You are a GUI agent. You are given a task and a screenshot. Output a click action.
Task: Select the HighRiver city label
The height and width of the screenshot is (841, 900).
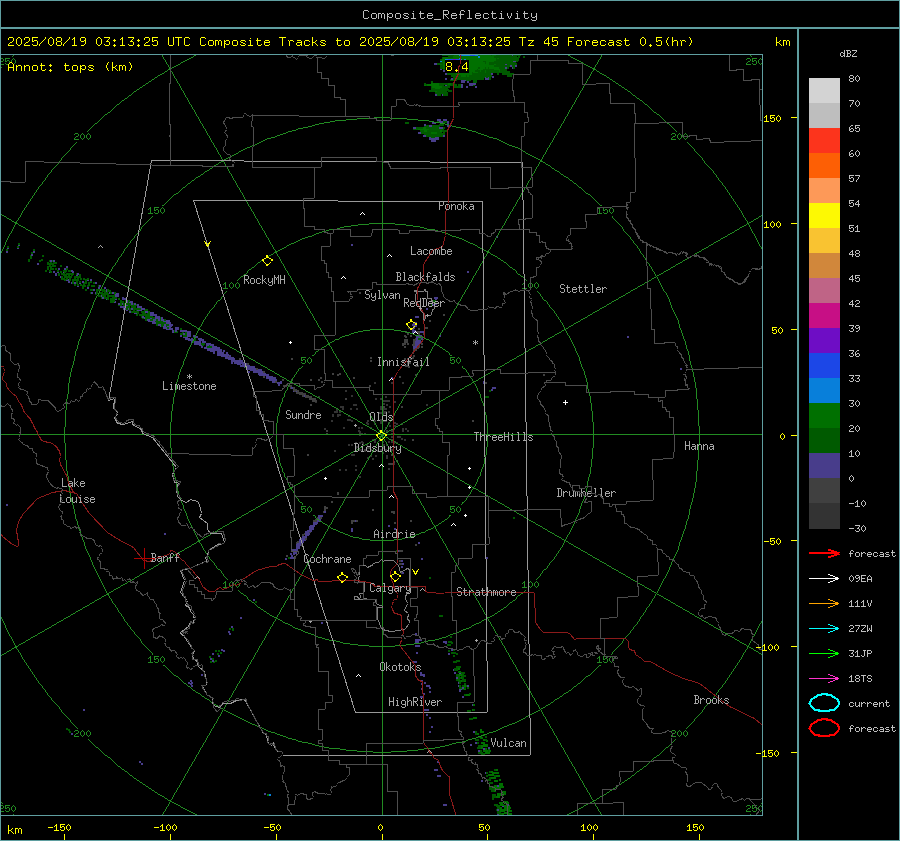click(415, 702)
